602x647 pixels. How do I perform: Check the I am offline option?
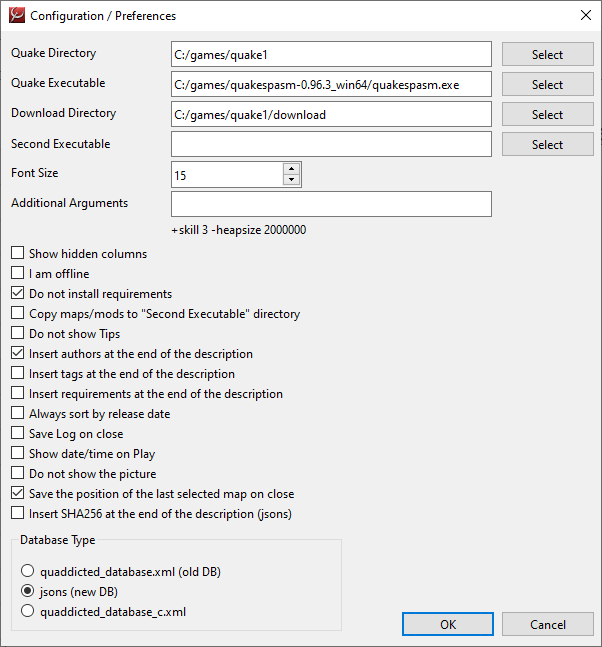[18, 274]
